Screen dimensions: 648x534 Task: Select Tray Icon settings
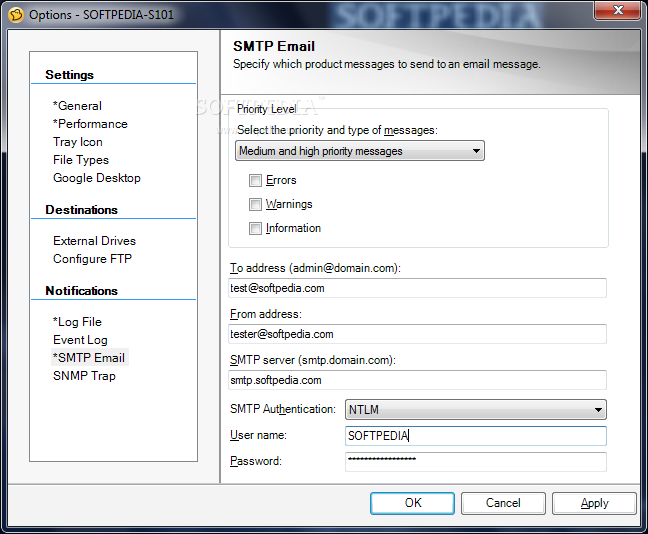point(78,142)
